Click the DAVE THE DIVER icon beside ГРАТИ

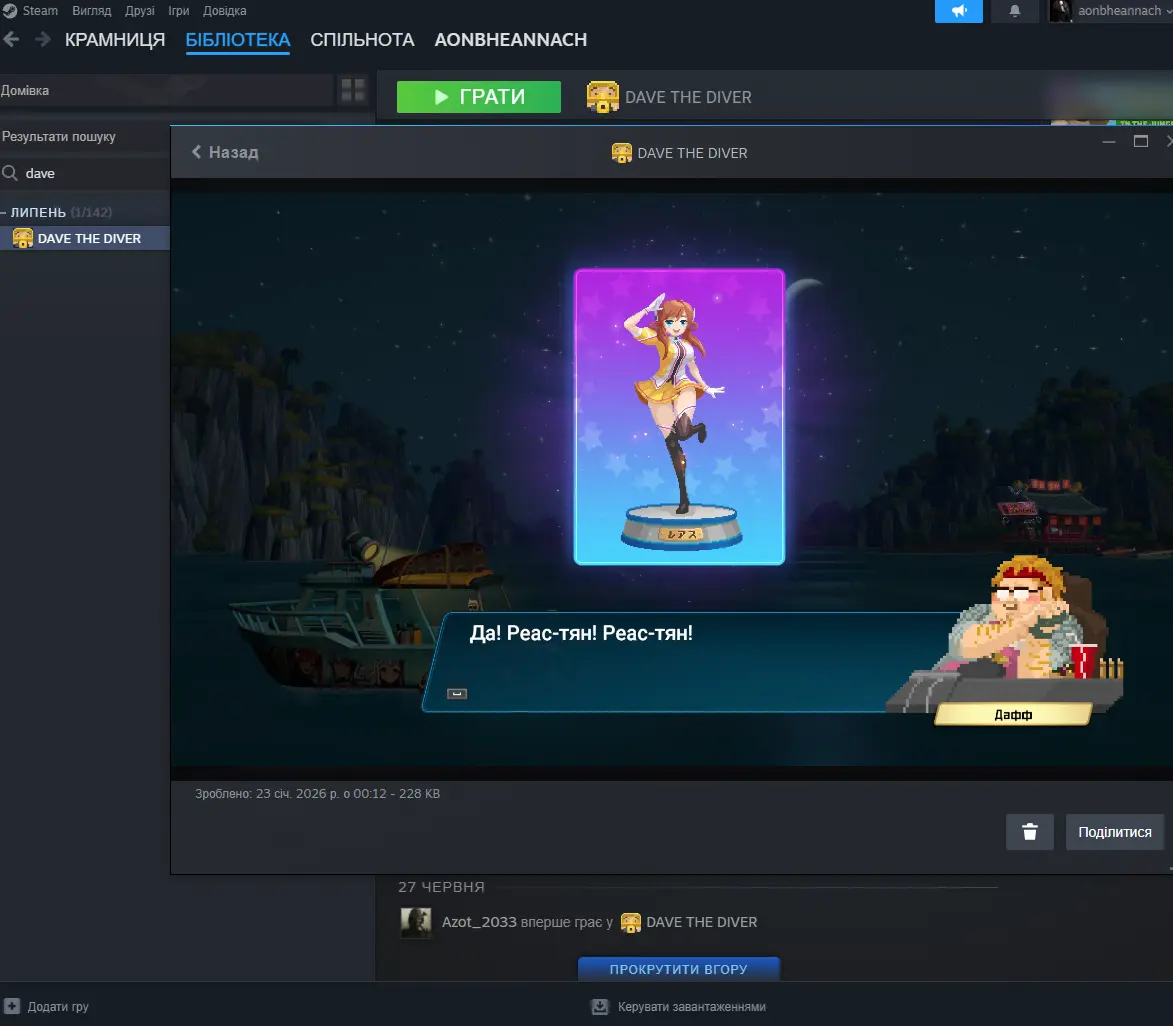pyautogui.click(x=602, y=97)
